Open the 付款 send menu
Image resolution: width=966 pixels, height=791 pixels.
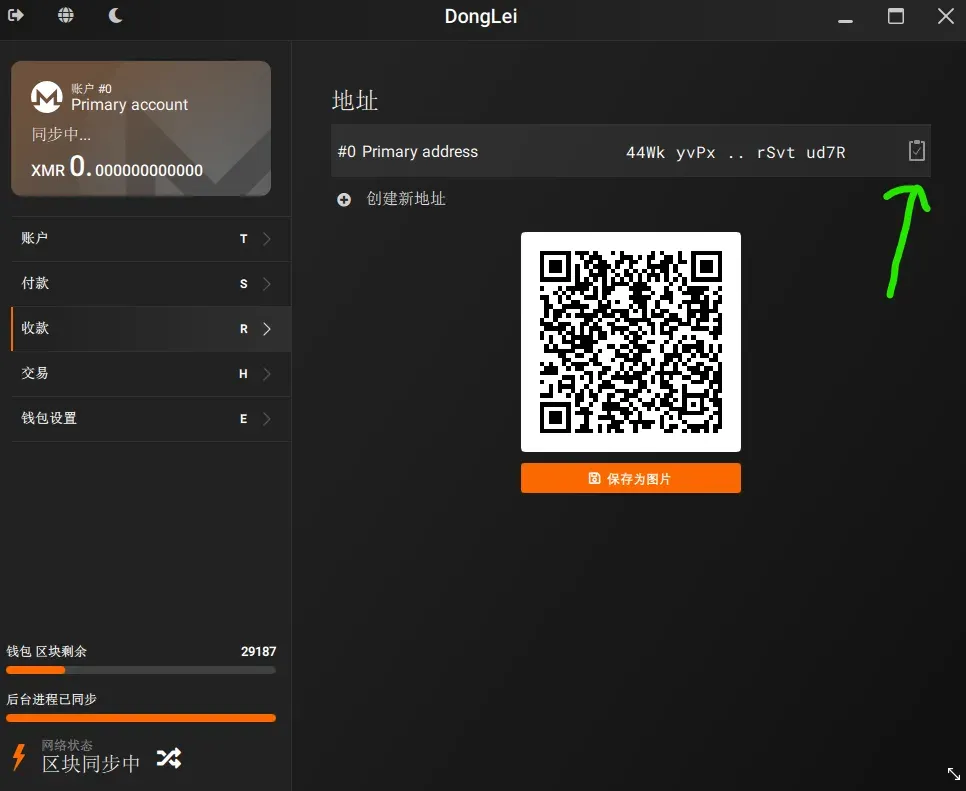151,284
